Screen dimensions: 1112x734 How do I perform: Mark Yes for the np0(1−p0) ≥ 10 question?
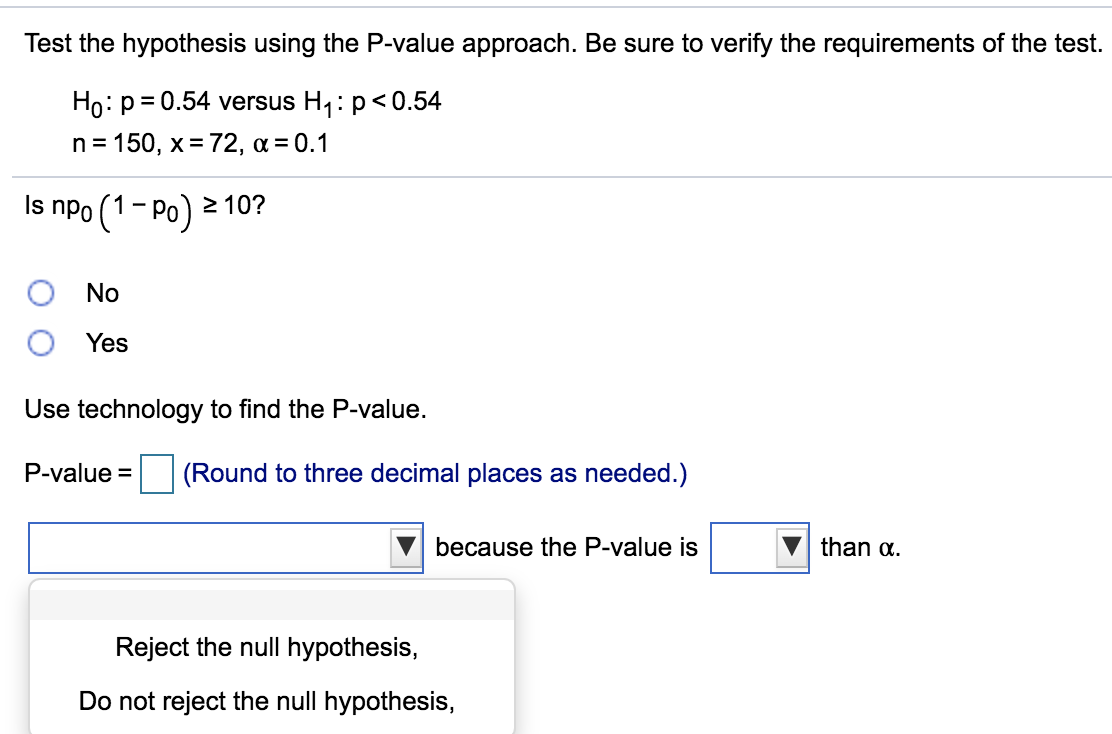click(42, 342)
